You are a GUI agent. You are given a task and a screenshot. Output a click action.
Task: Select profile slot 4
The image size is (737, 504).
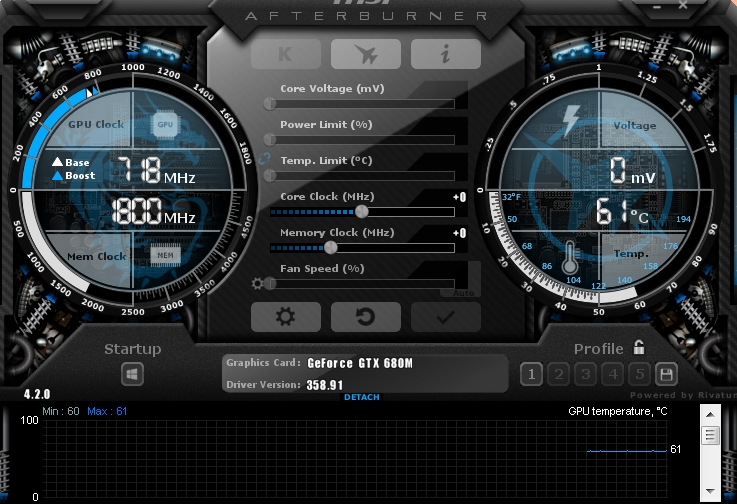point(613,374)
